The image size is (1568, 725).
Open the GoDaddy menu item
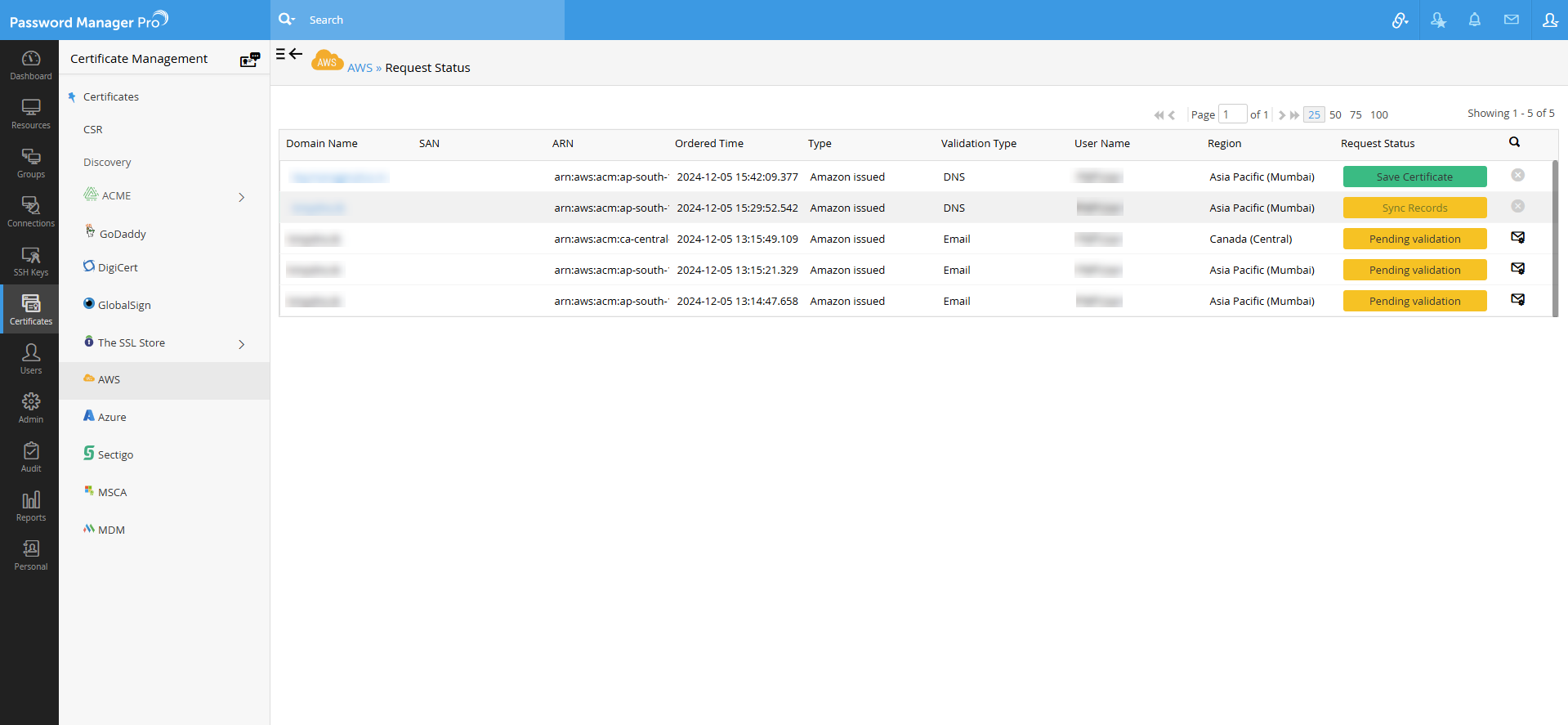[x=123, y=234]
